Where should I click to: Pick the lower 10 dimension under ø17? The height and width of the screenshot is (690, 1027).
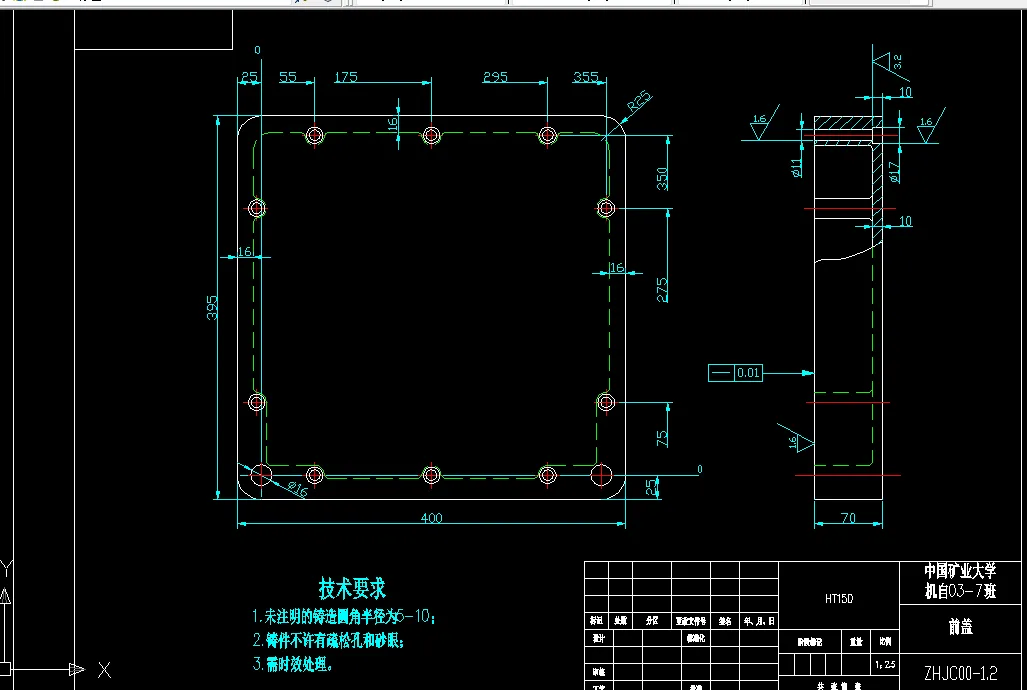[x=905, y=221]
